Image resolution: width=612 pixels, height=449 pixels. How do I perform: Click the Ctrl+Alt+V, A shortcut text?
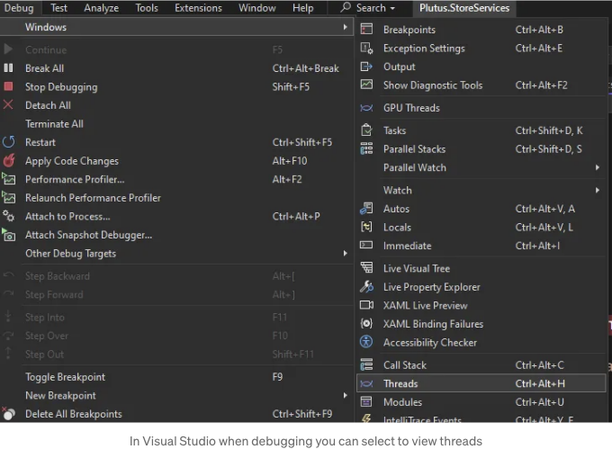[545, 209]
